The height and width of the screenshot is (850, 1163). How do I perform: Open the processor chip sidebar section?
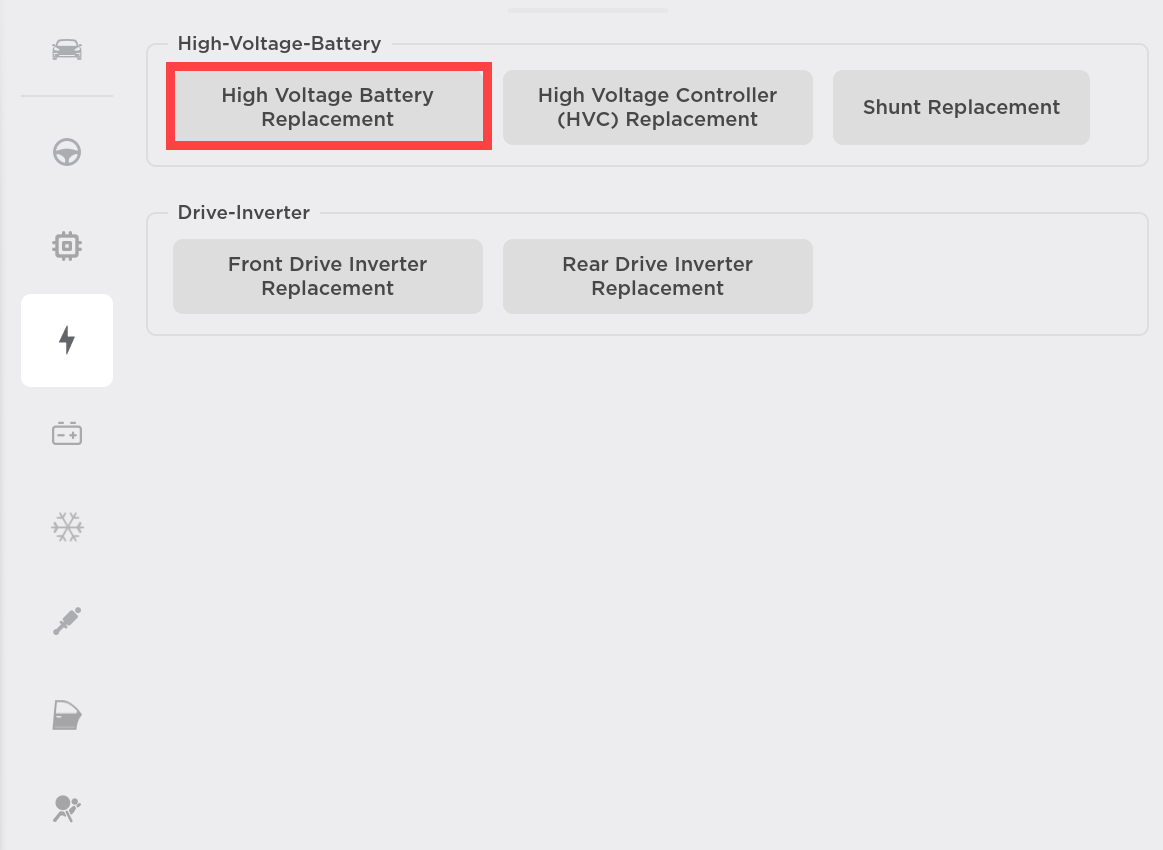coord(67,245)
